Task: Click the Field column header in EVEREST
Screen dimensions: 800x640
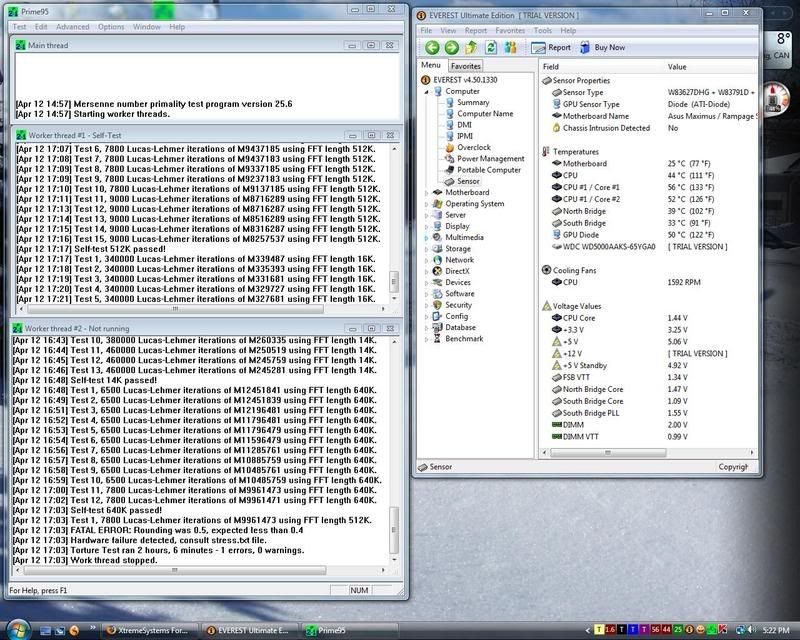Action: tap(602, 66)
